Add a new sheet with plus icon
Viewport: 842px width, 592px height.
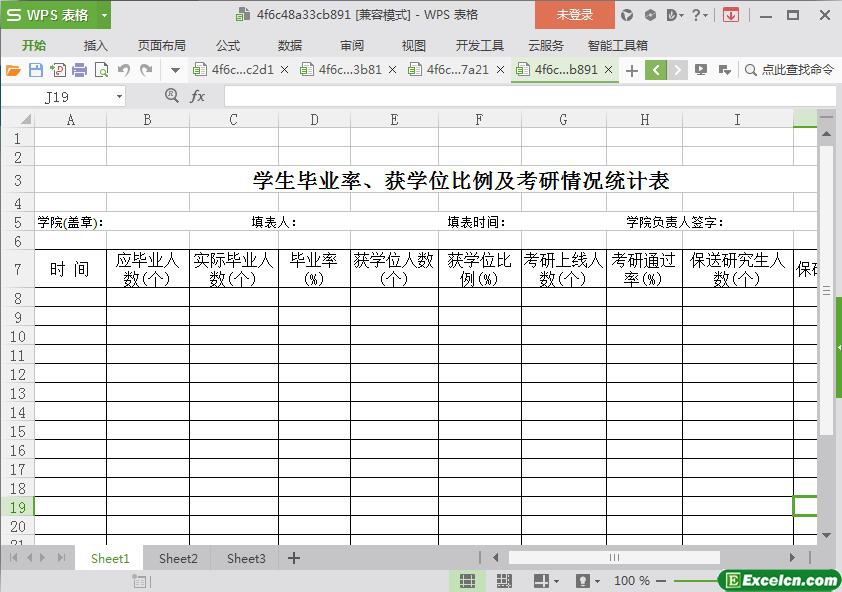294,558
